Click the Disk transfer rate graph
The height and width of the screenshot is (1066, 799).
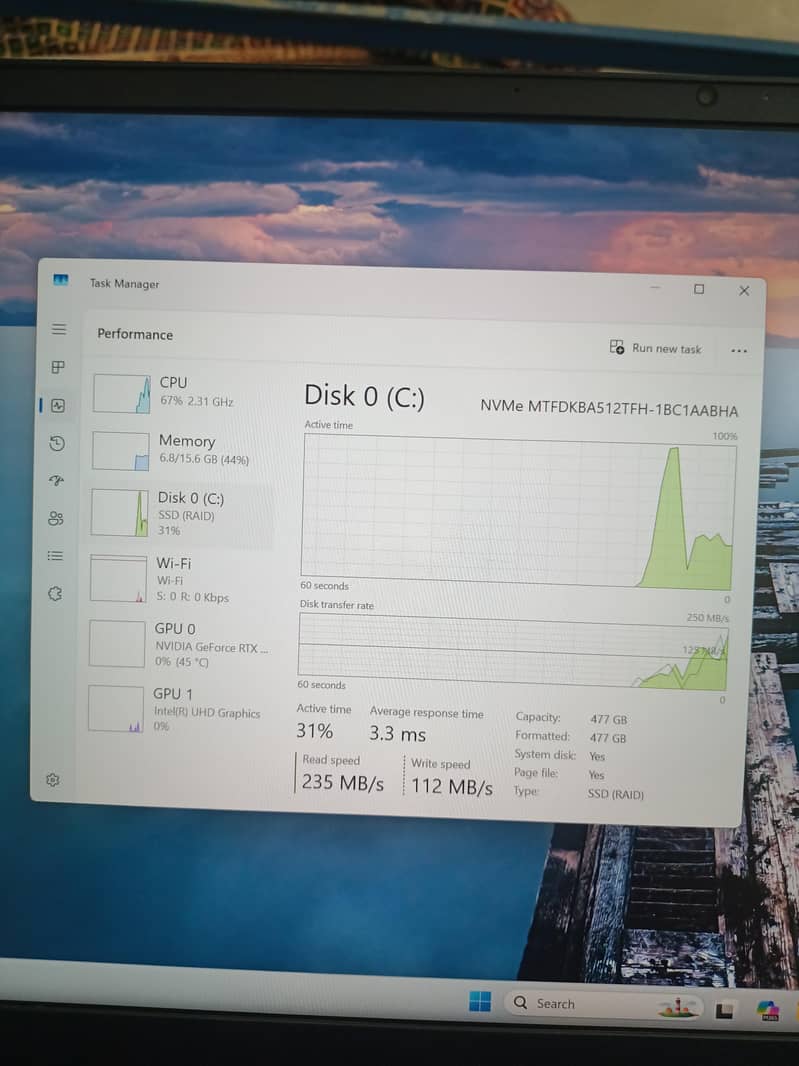(x=513, y=651)
